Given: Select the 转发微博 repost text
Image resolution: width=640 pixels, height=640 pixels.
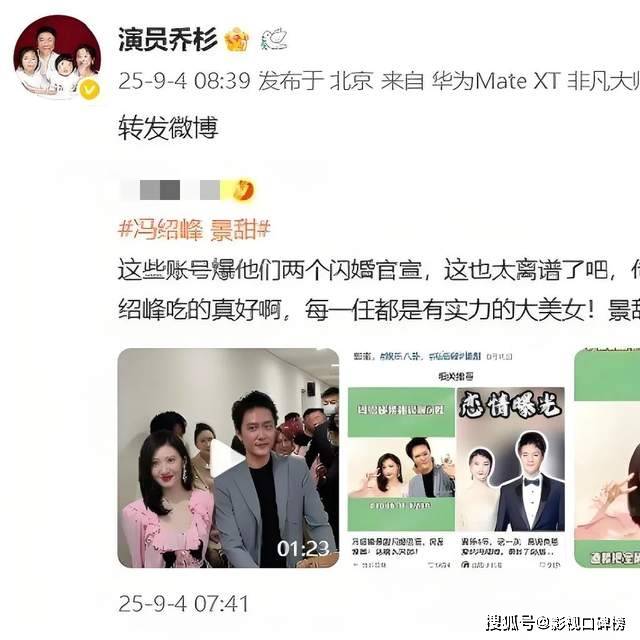Looking at the screenshot, I should pyautogui.click(x=168, y=128).
